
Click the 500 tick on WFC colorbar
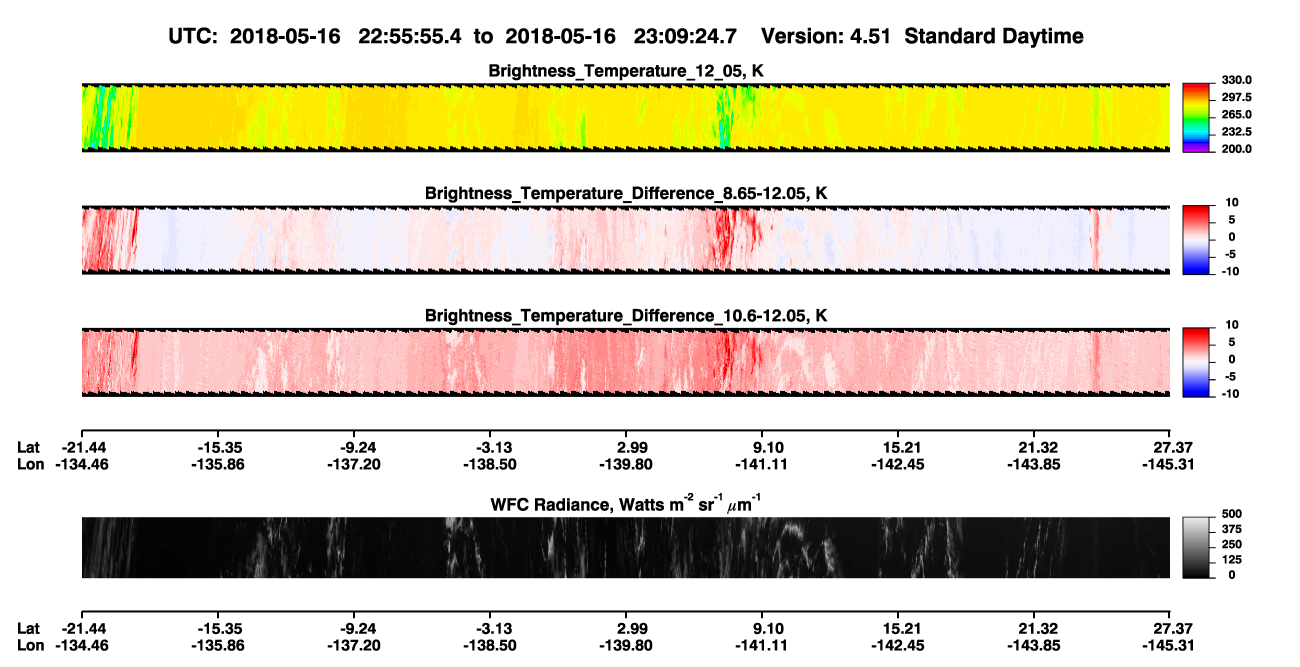[1232, 515]
